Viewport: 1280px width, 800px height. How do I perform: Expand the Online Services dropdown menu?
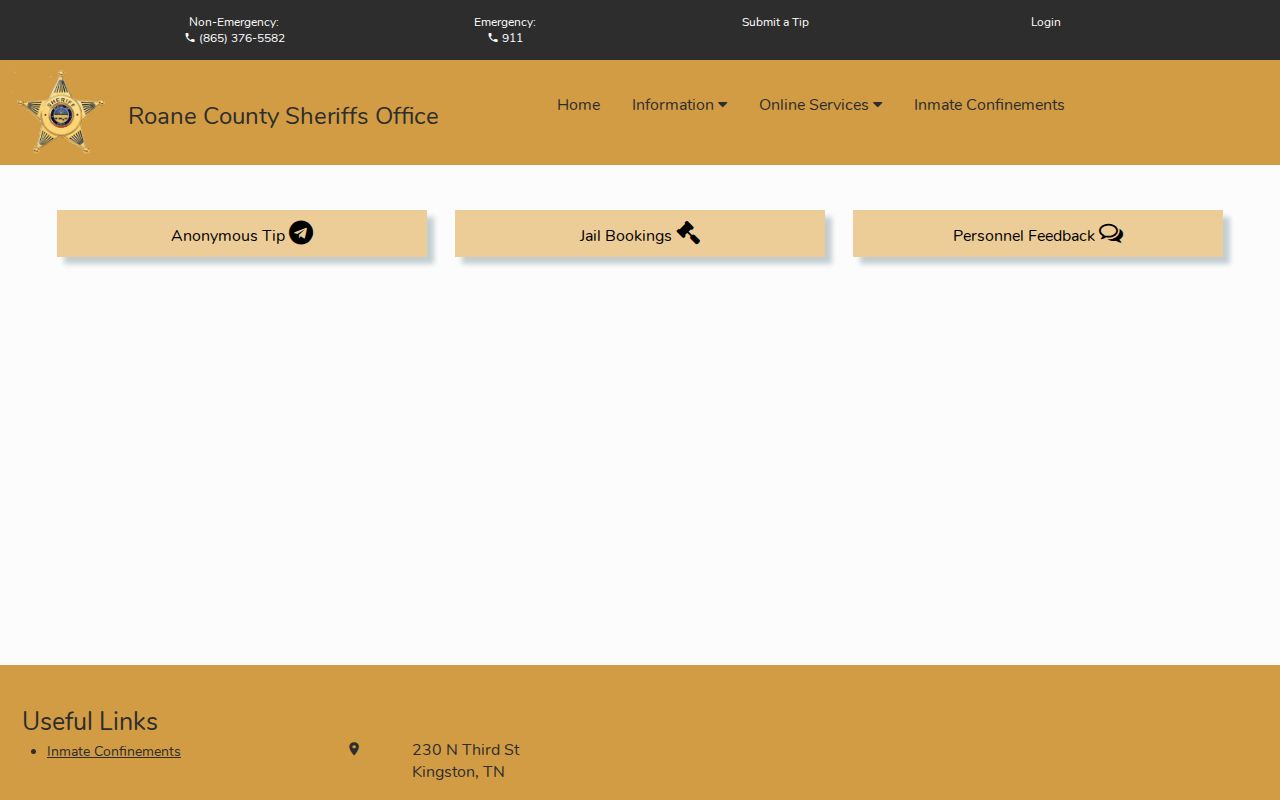pos(820,105)
